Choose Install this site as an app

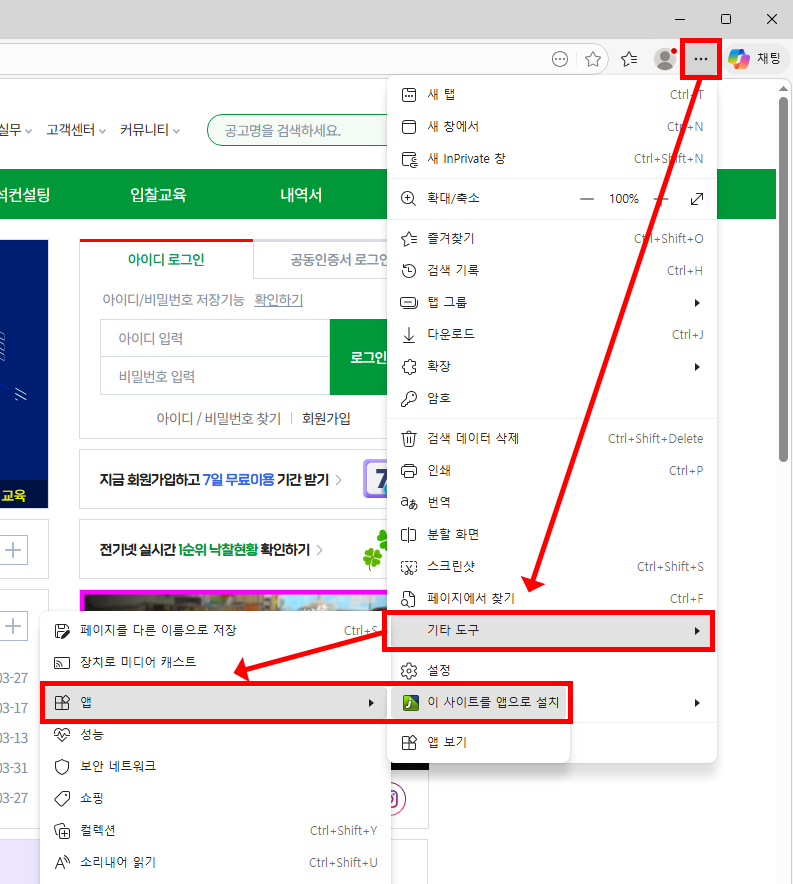480,702
